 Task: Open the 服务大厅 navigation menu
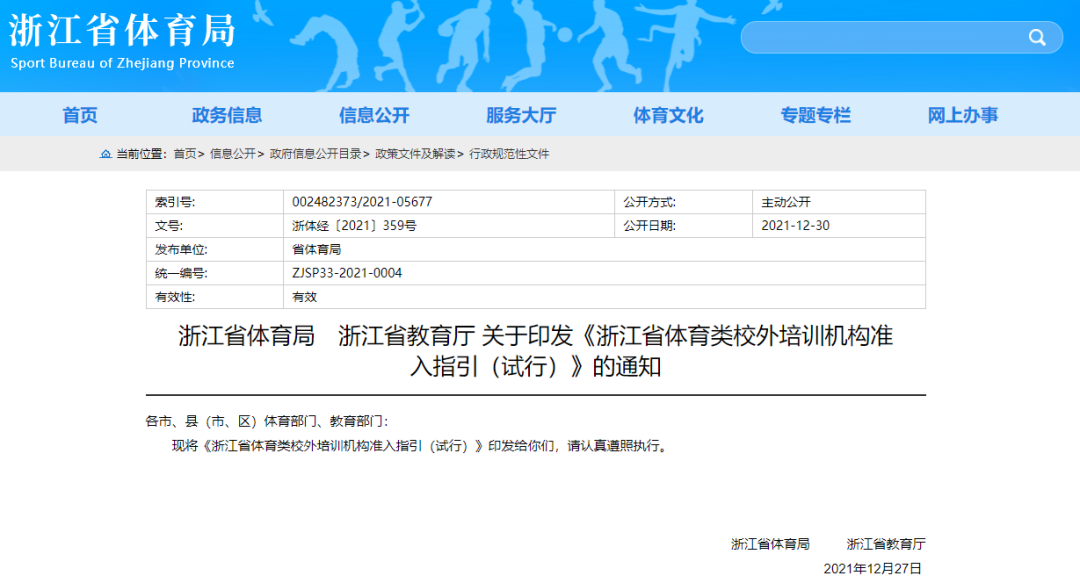(x=521, y=115)
